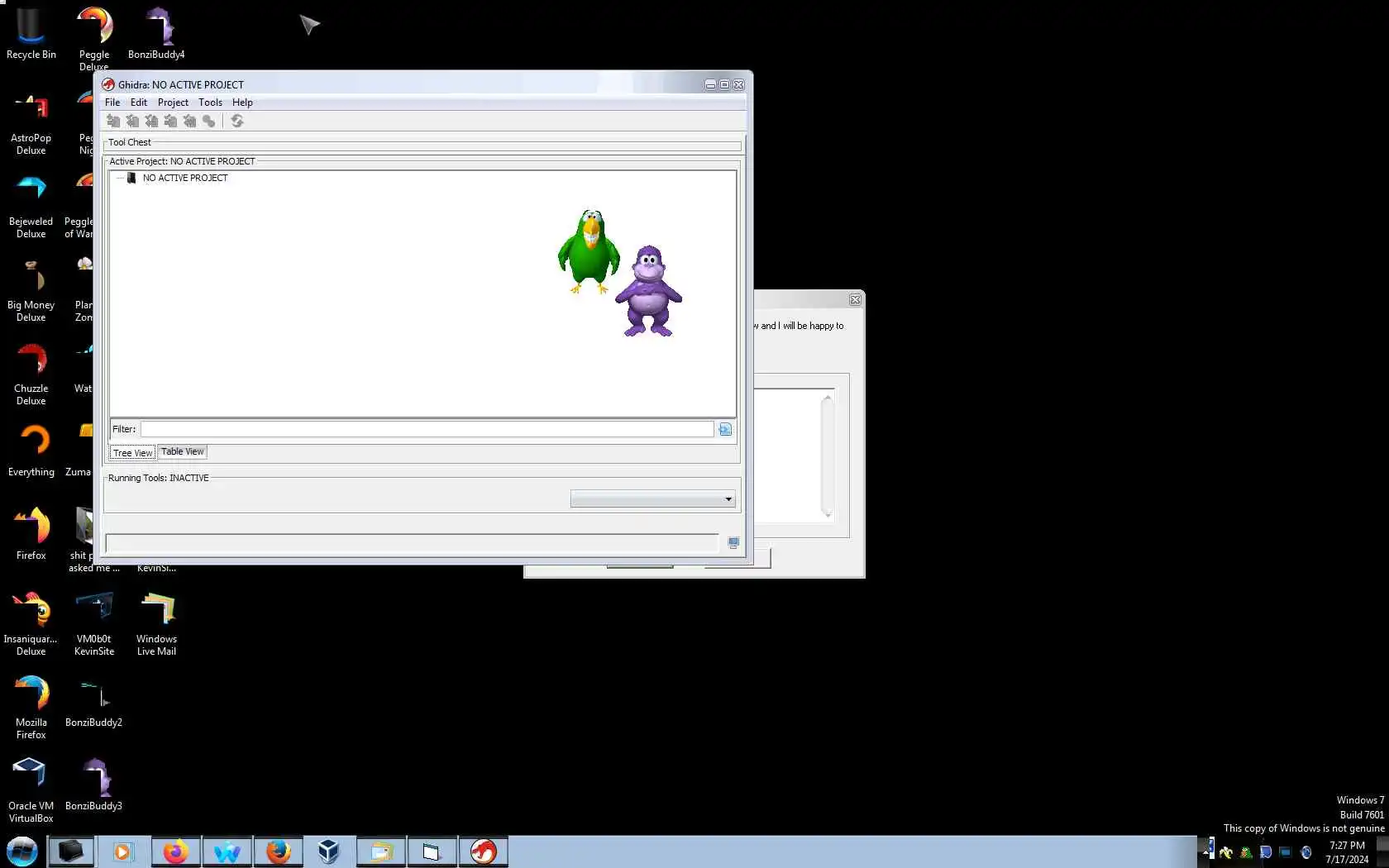Screen dimensions: 1389x868
Task: Open the media player icon in taskbar
Action: (x=122, y=851)
